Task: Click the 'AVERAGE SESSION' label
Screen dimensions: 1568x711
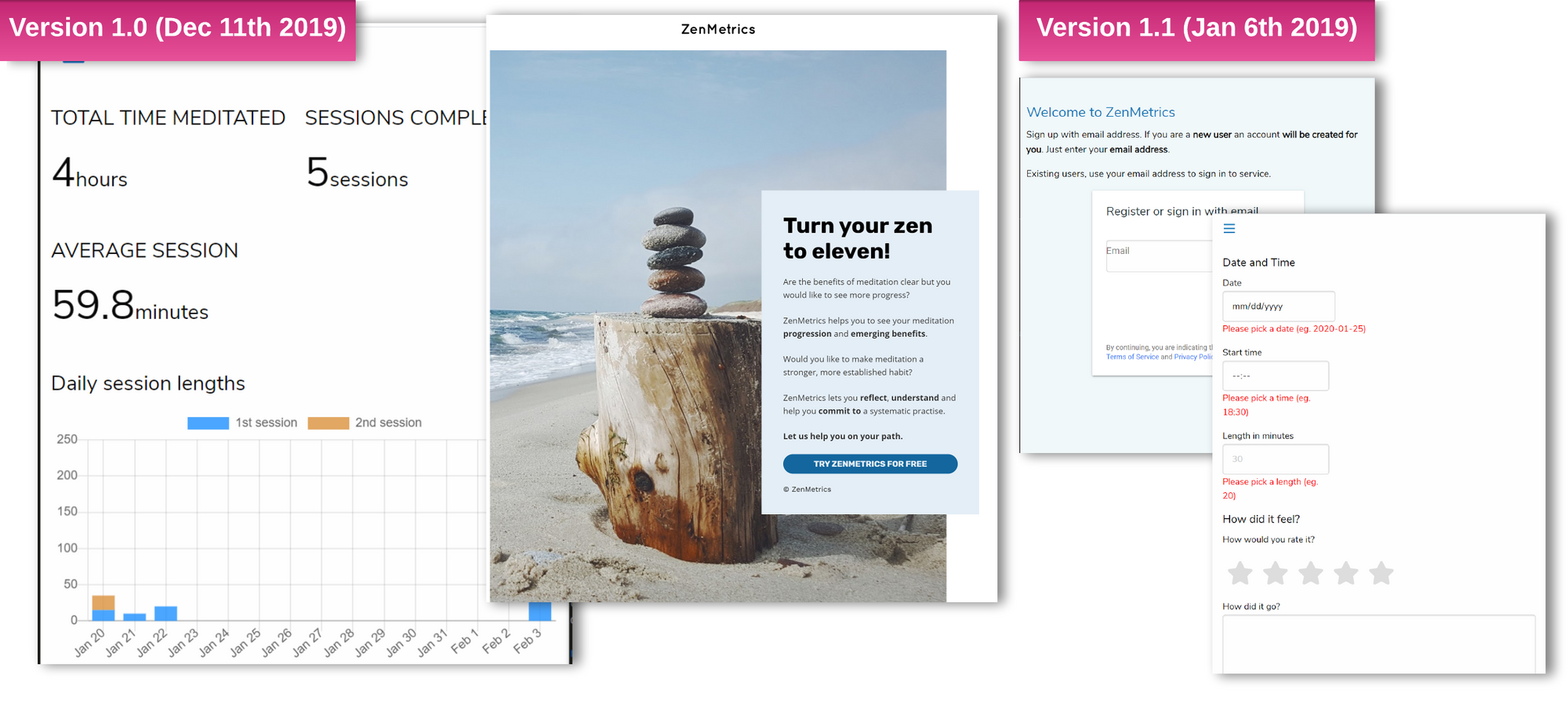Action: pos(145,250)
